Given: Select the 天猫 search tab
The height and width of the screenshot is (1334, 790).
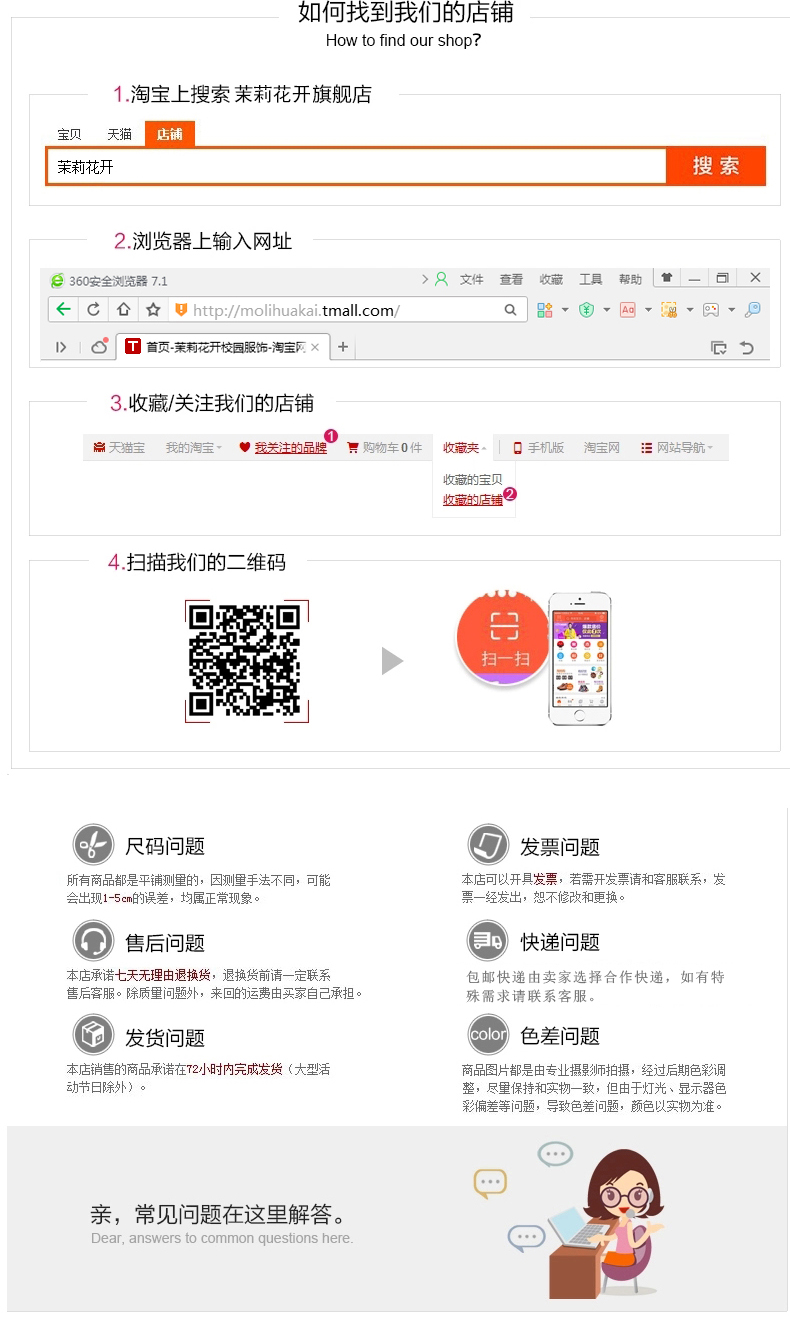Looking at the screenshot, I should coord(119,134).
